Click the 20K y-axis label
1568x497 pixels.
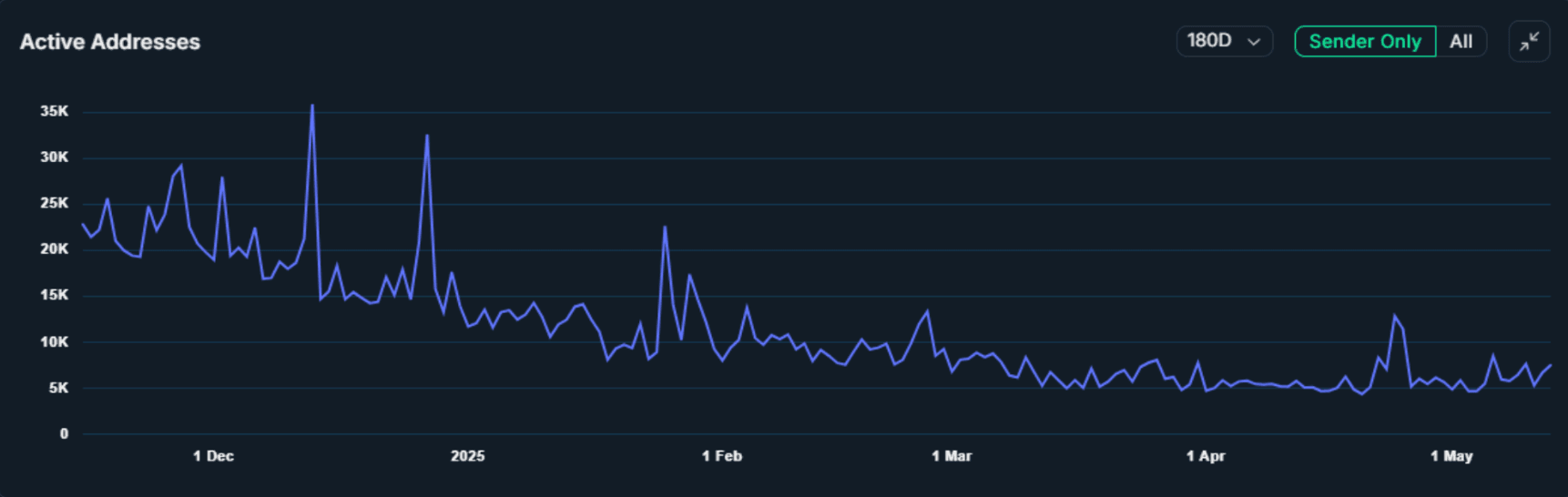point(54,248)
